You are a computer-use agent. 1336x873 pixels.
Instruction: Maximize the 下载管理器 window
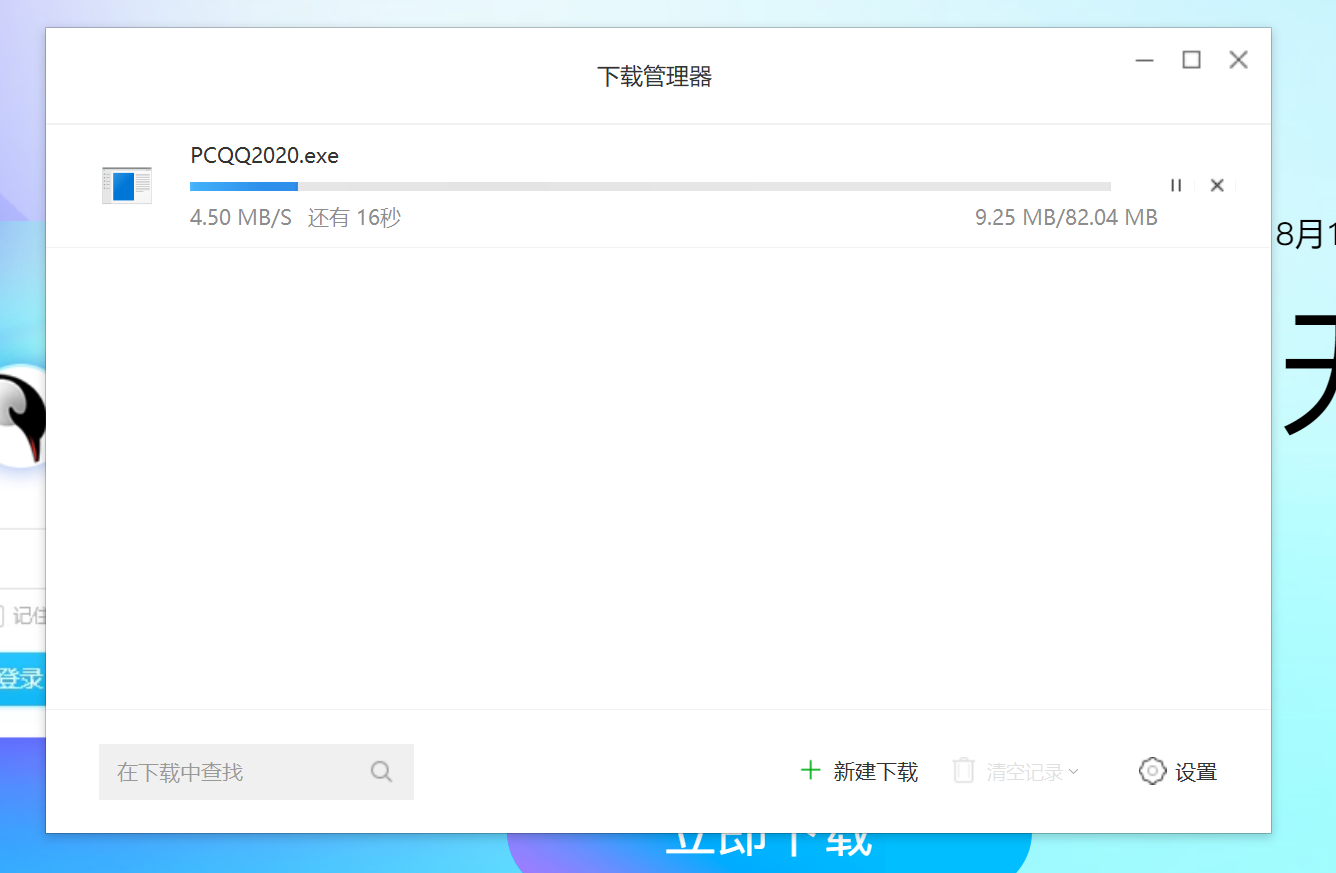1191,60
